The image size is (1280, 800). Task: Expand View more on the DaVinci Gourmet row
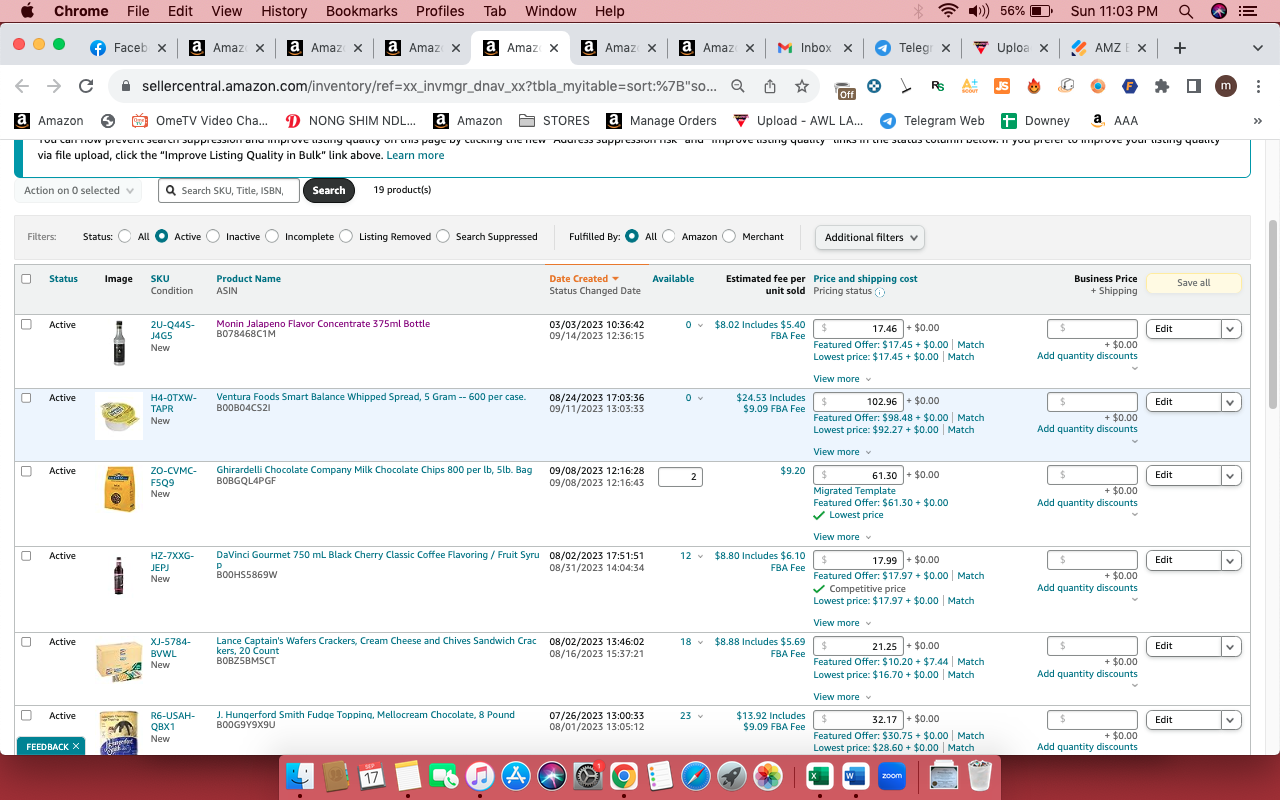[x=842, y=623]
